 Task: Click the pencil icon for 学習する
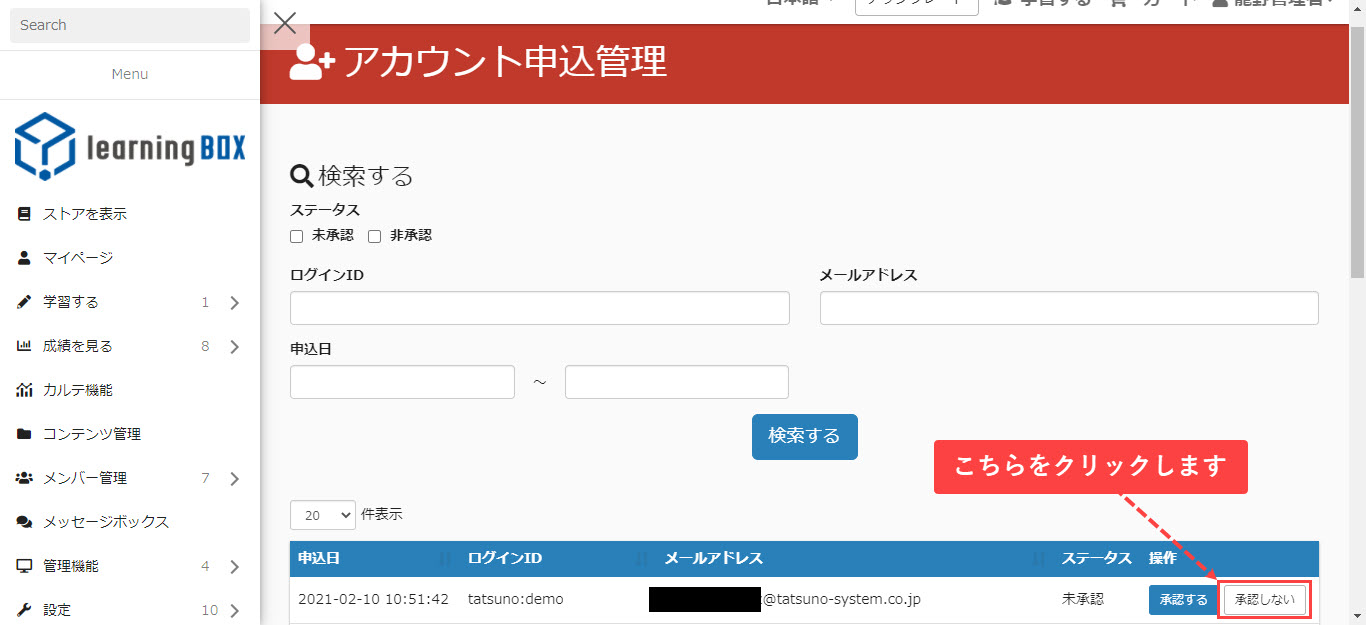[x=24, y=302]
